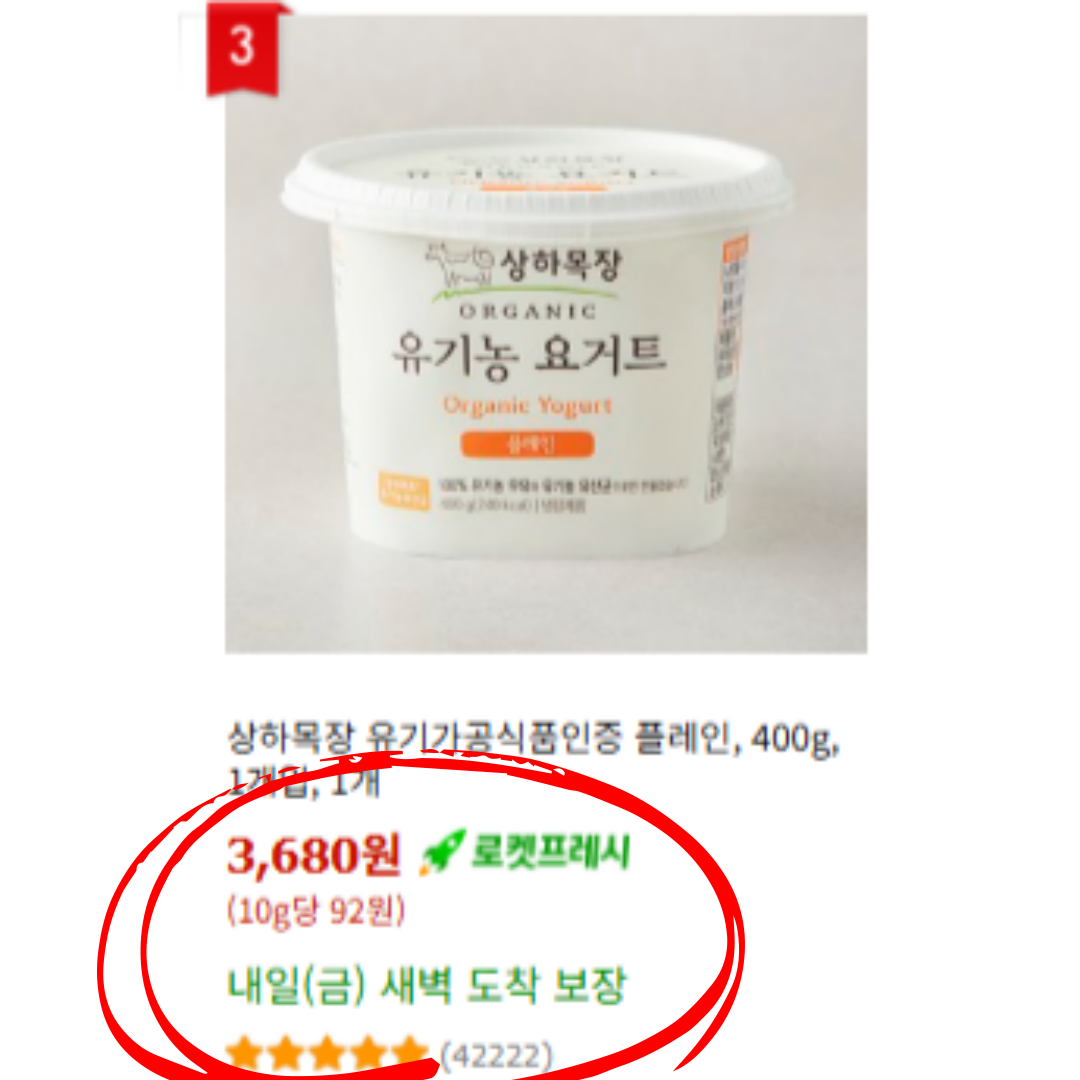Open the 상하목장 yogurt product image
The width and height of the screenshot is (1080, 1080).
pyautogui.click(x=546, y=333)
